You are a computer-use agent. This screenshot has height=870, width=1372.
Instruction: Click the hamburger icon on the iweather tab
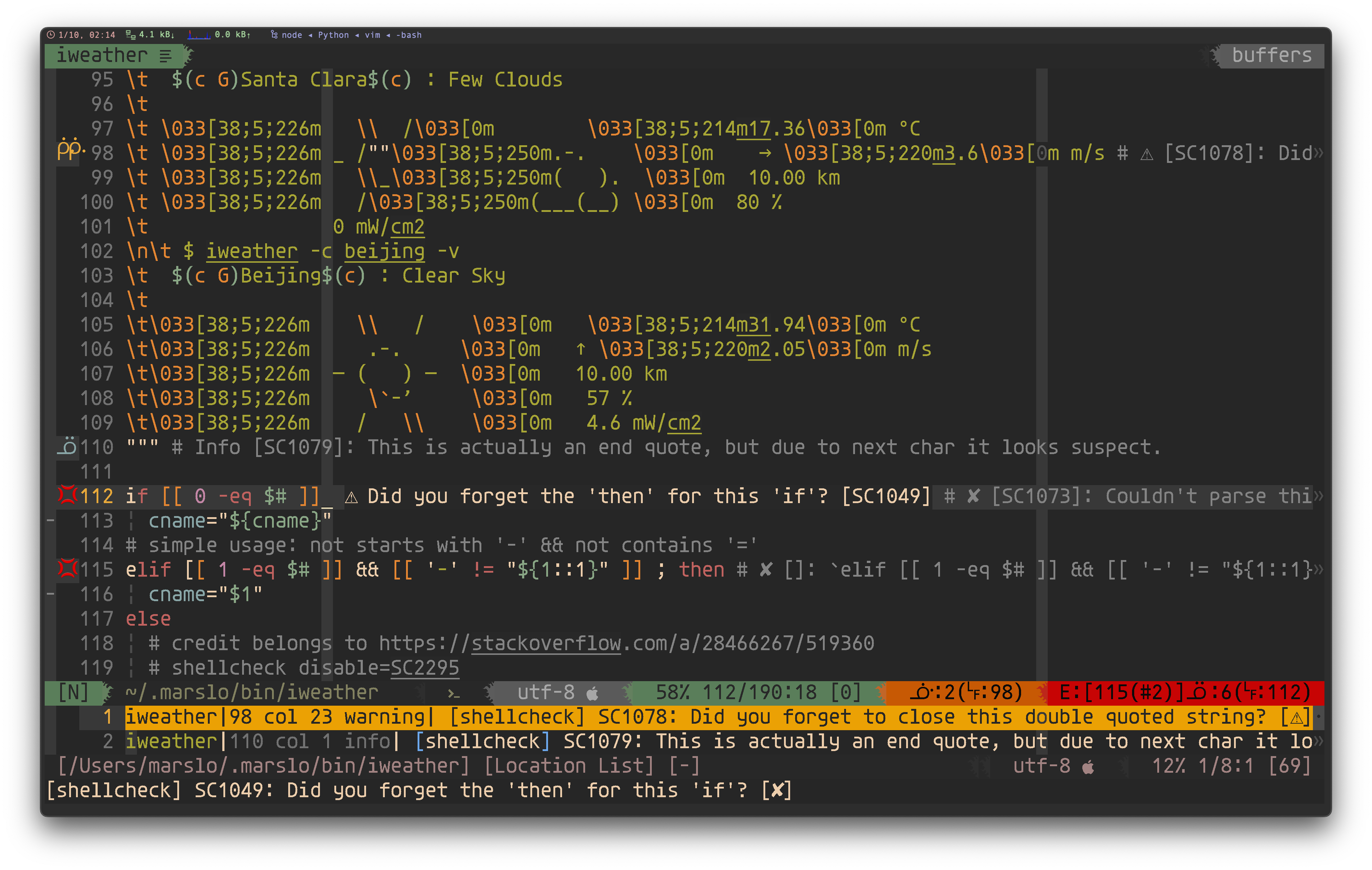(x=165, y=56)
